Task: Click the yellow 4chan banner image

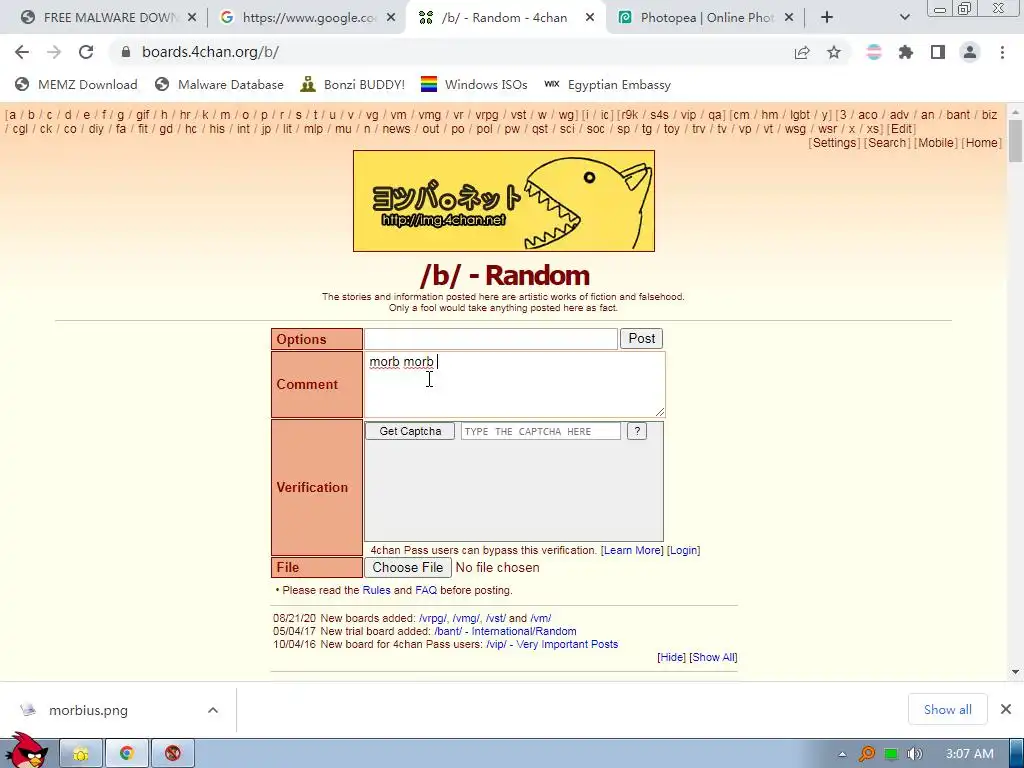Action: tap(504, 201)
